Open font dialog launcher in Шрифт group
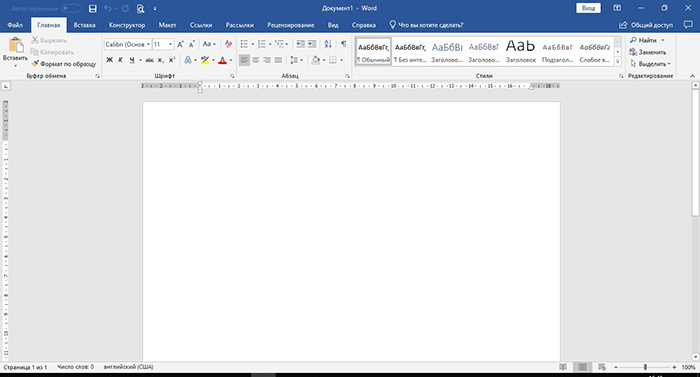The height and width of the screenshot is (377, 700). pyautogui.click(x=232, y=76)
